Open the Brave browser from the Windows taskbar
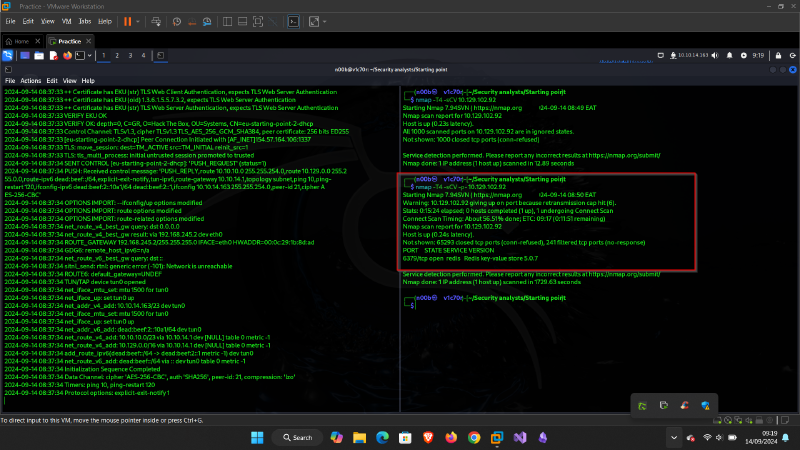This screenshot has height=450, width=800. (x=428, y=437)
